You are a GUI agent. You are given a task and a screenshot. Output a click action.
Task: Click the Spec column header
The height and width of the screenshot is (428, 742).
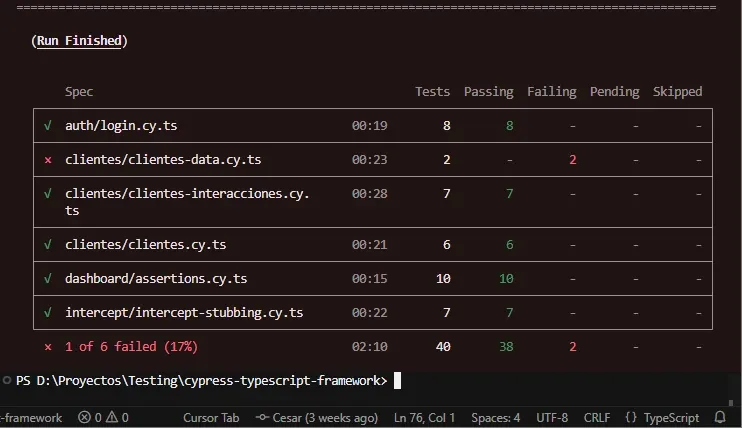[79, 92]
